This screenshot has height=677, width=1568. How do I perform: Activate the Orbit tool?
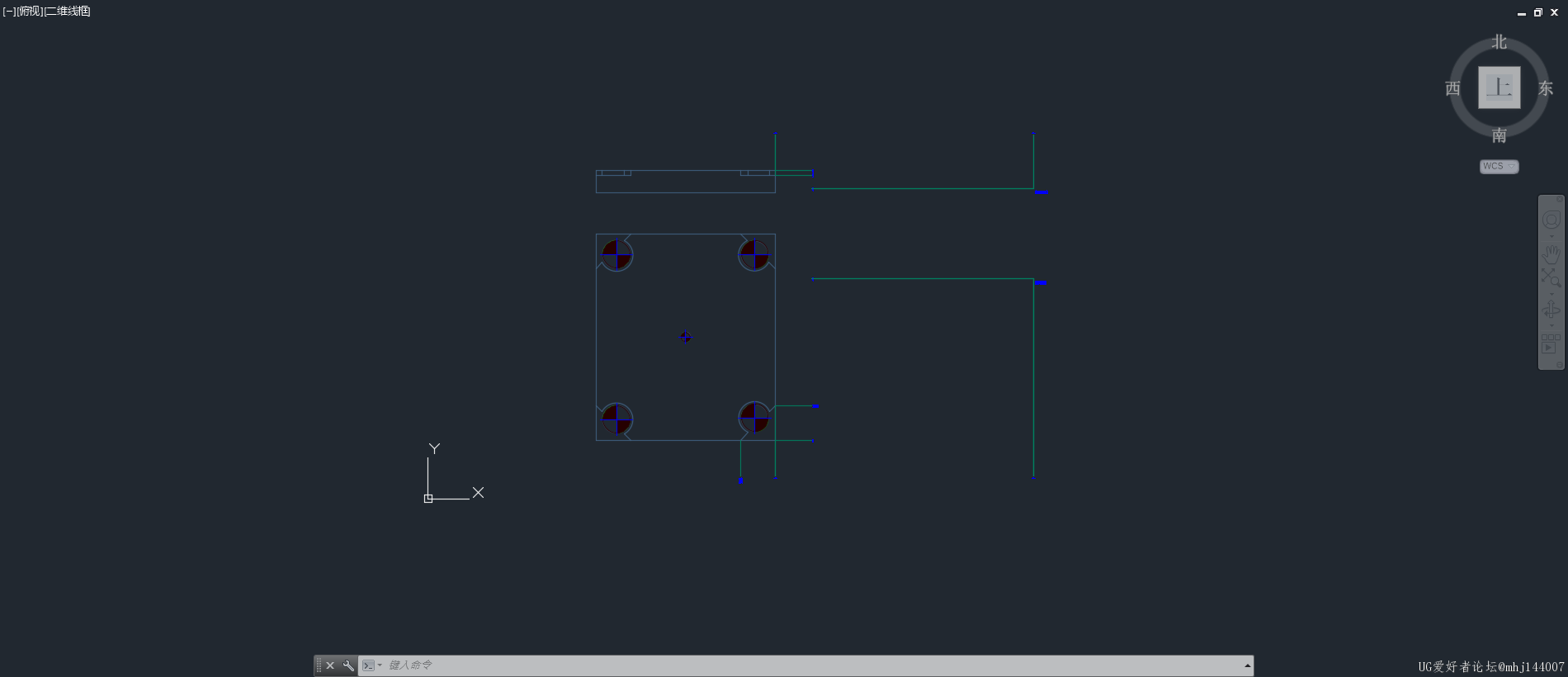point(1551,310)
